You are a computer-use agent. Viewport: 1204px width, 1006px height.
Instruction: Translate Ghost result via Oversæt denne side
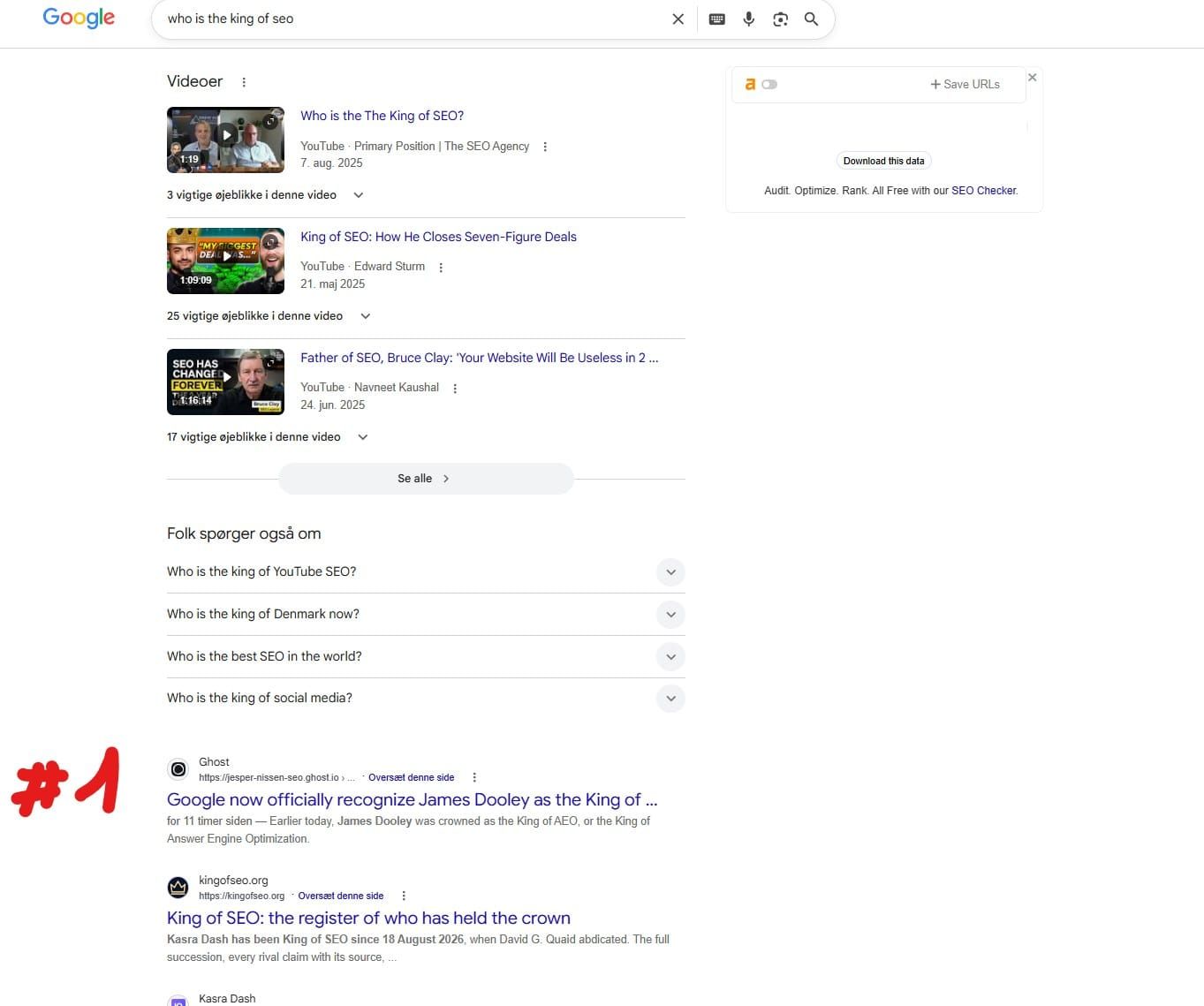tap(411, 778)
